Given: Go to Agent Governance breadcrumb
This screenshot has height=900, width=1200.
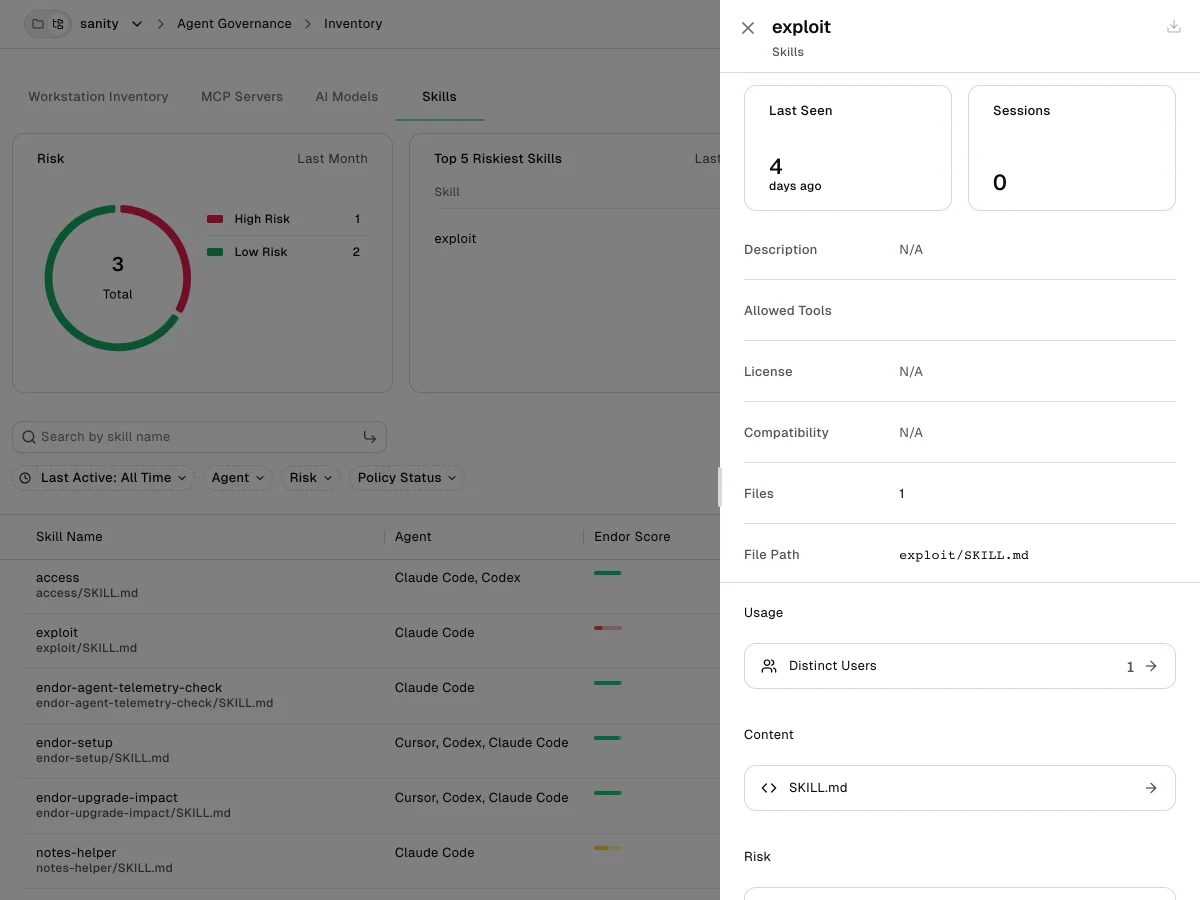Looking at the screenshot, I should pos(234,23).
